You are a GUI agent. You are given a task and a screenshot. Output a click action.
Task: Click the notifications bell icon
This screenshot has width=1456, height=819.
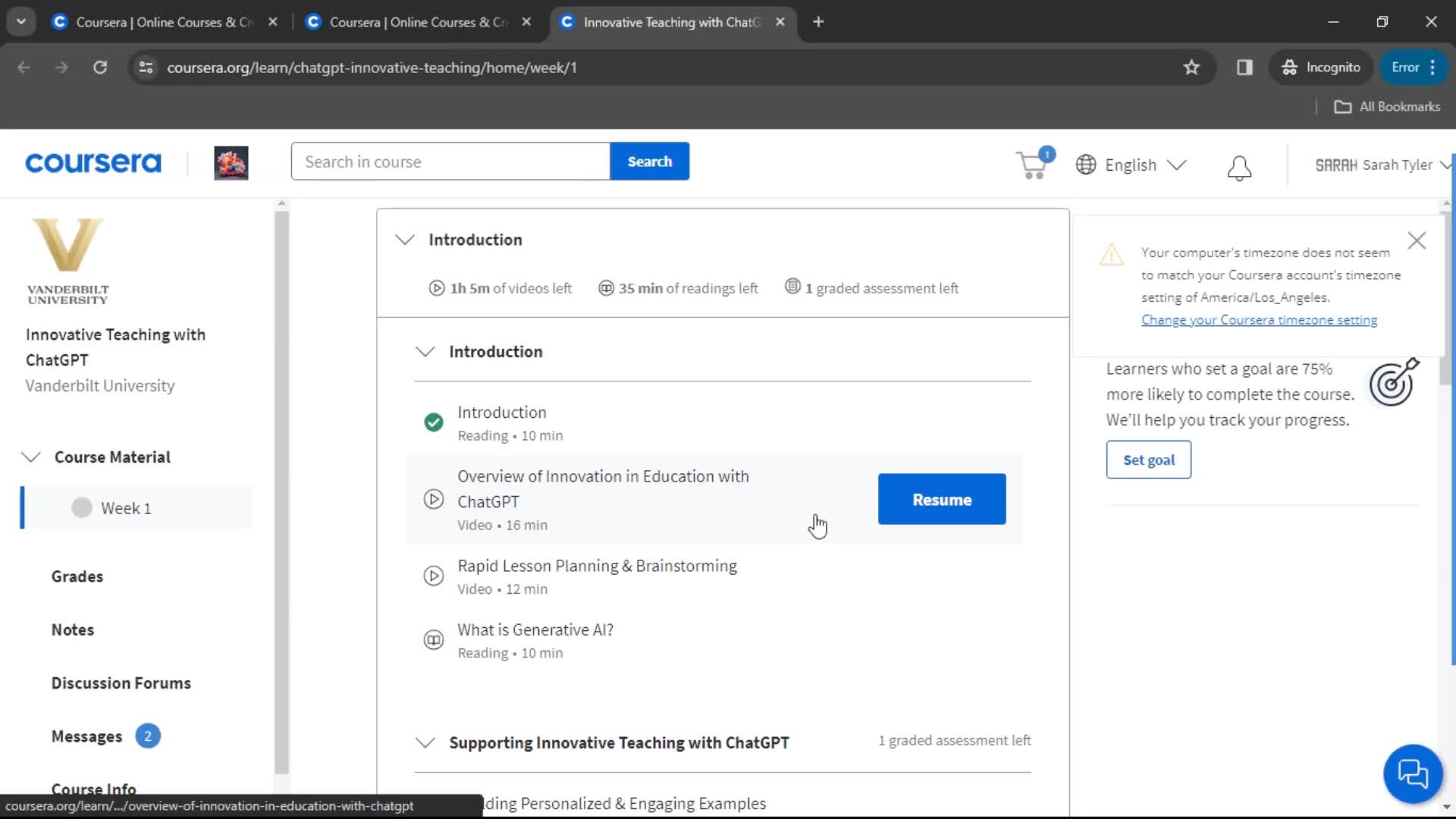1239,167
